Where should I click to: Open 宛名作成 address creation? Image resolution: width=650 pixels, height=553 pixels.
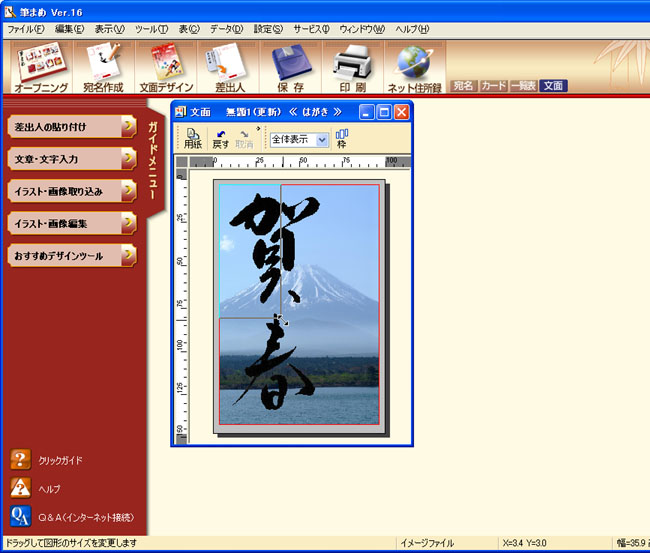tap(101, 68)
